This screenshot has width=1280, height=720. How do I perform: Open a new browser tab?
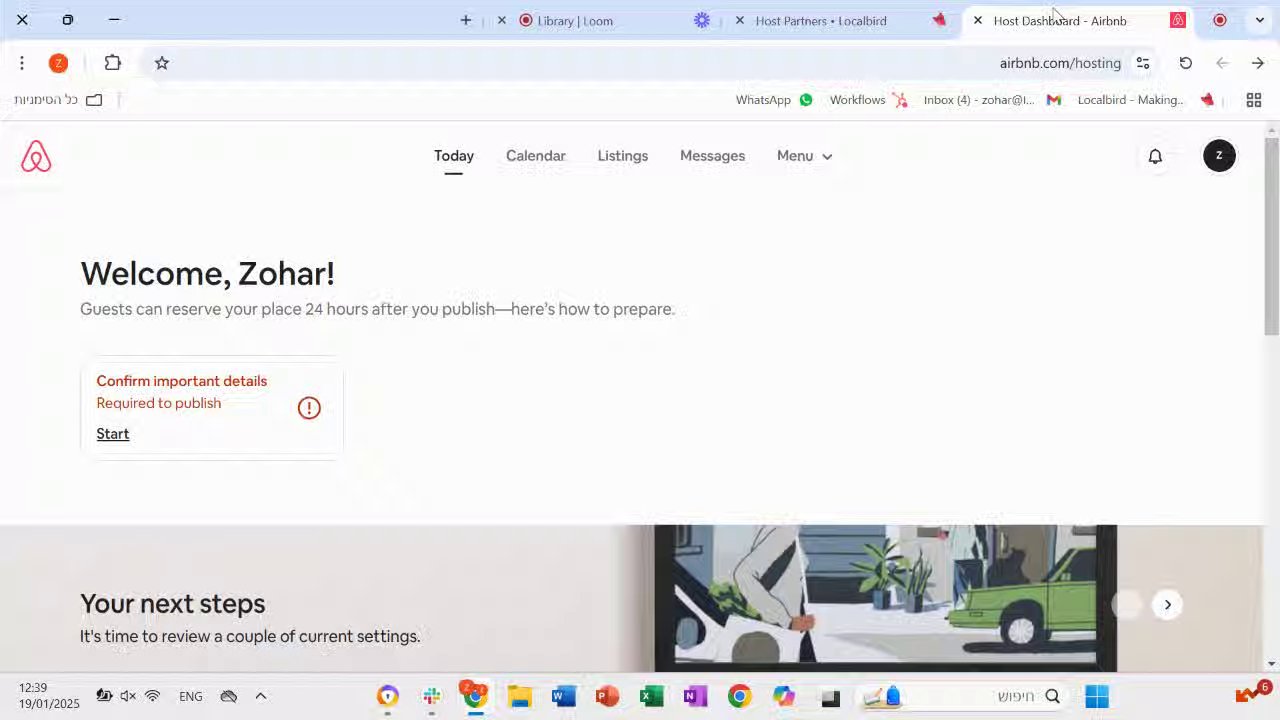(x=466, y=20)
